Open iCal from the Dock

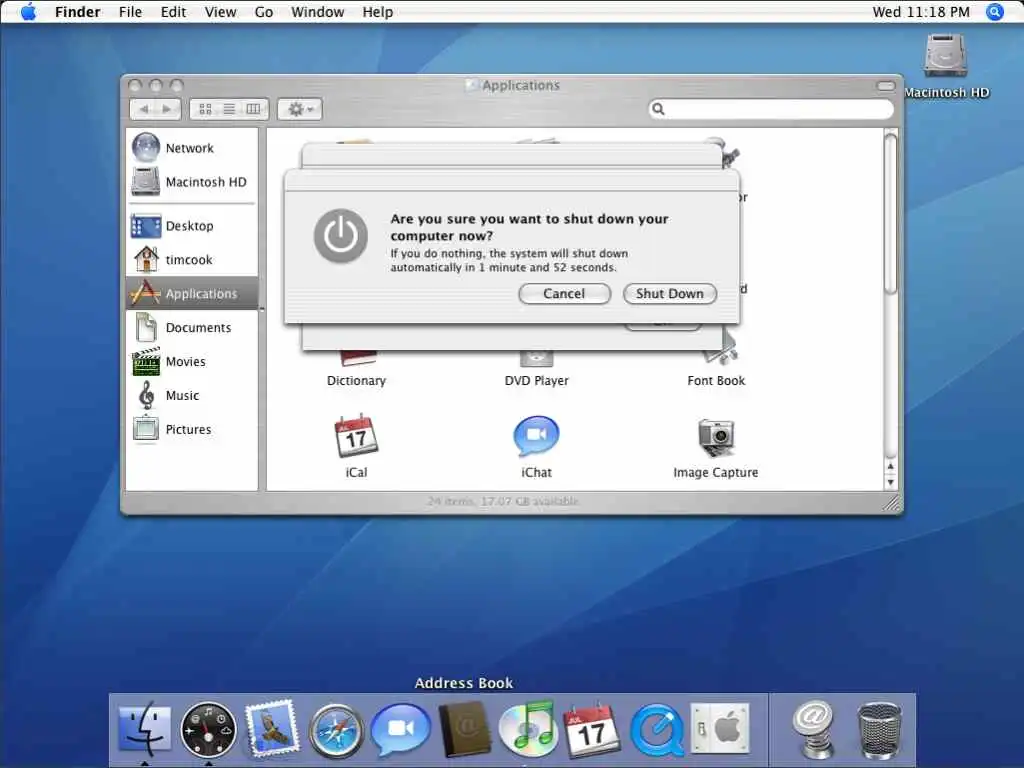592,729
